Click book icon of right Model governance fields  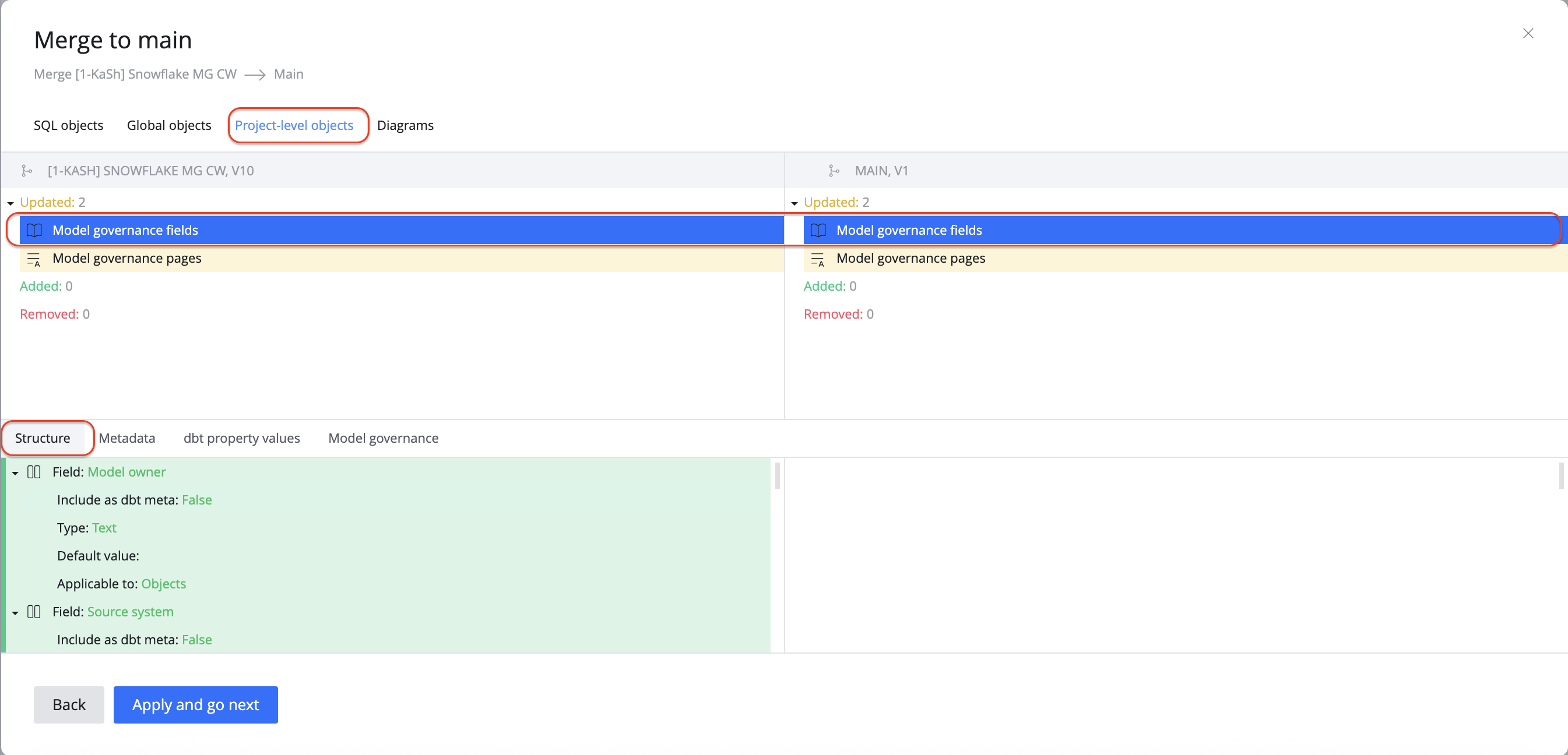(818, 230)
